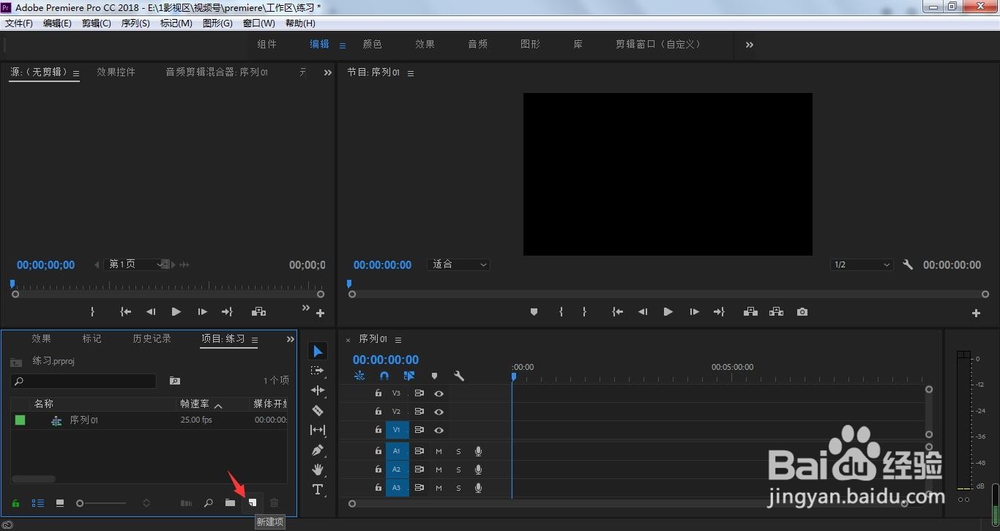Play the Program monitor
The height and width of the screenshot is (531, 1000).
(x=668, y=312)
